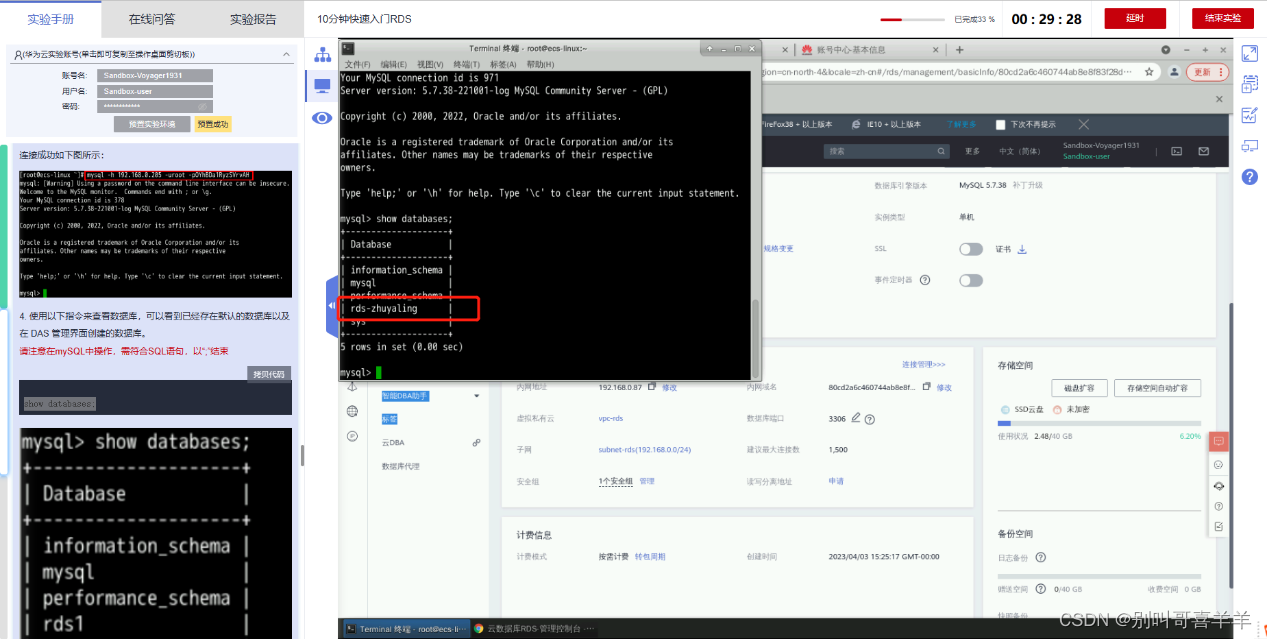Viewport: 1267px width, 639px height.
Task: Click the eye view icon in lab sidebar
Action: [x=322, y=118]
